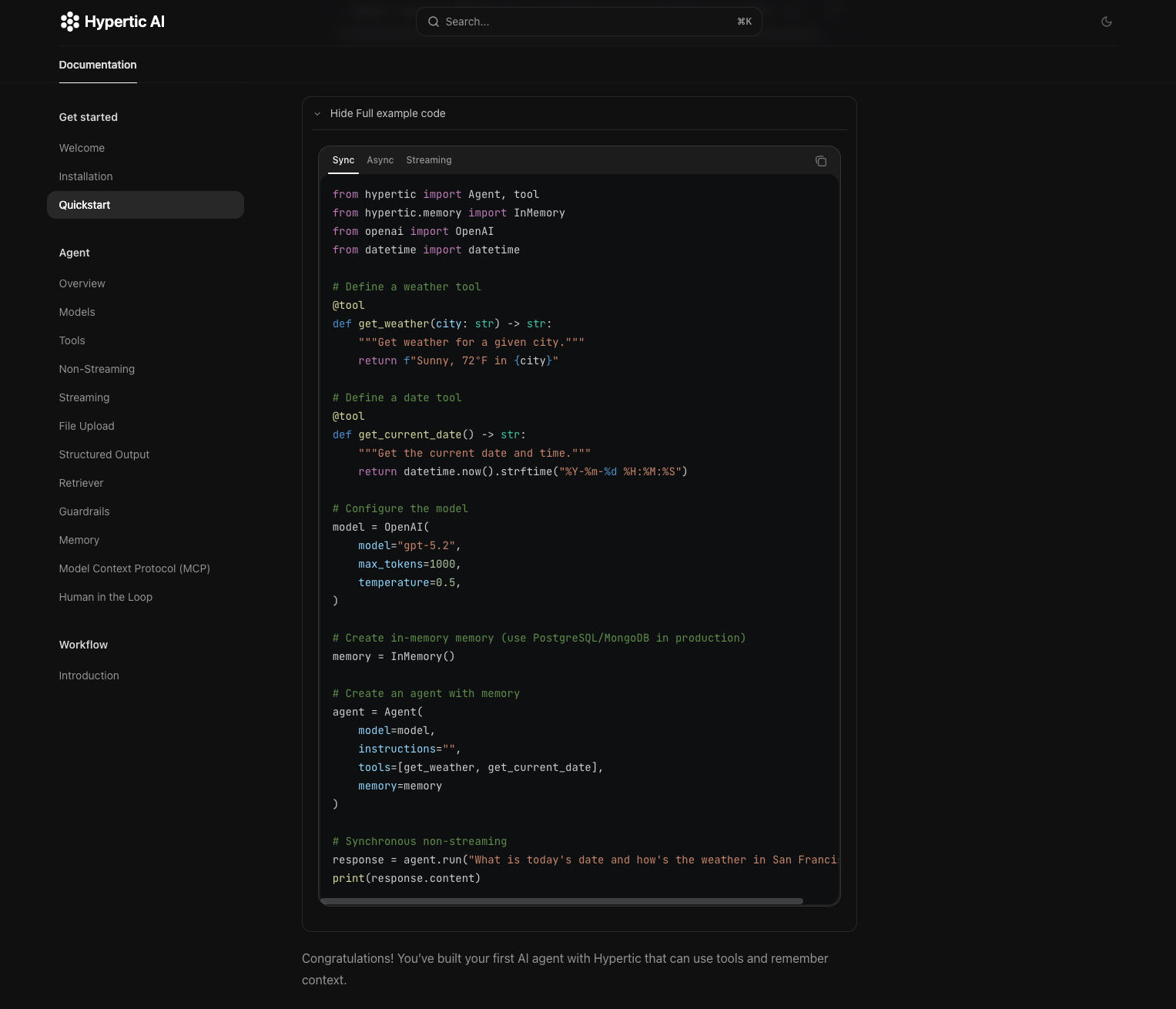Expand the Get started section header
This screenshot has width=1176, height=1009.
tap(88, 117)
